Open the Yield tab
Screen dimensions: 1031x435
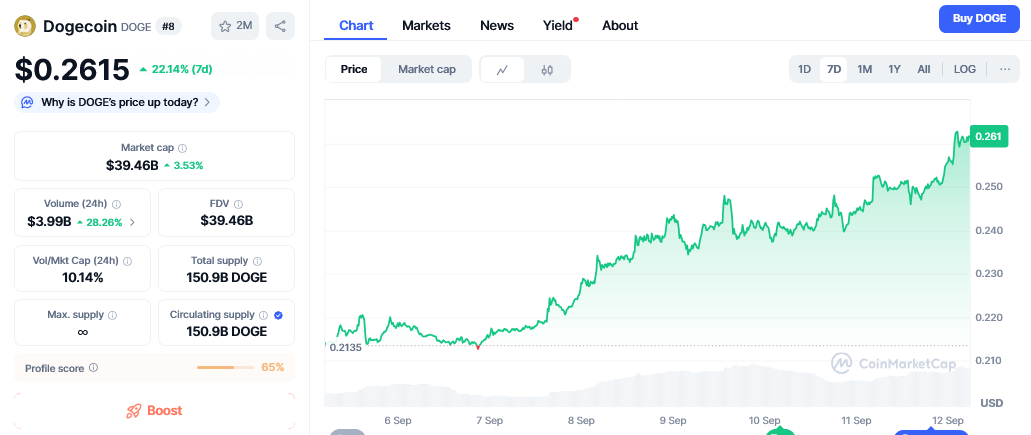pyautogui.click(x=558, y=26)
